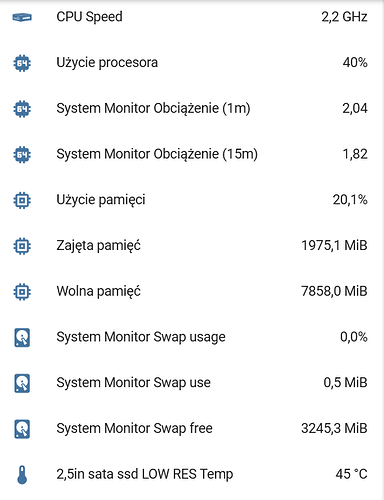The image size is (384, 500).
Task: Click the Użycie pamięci memory icon
Action: point(22,200)
